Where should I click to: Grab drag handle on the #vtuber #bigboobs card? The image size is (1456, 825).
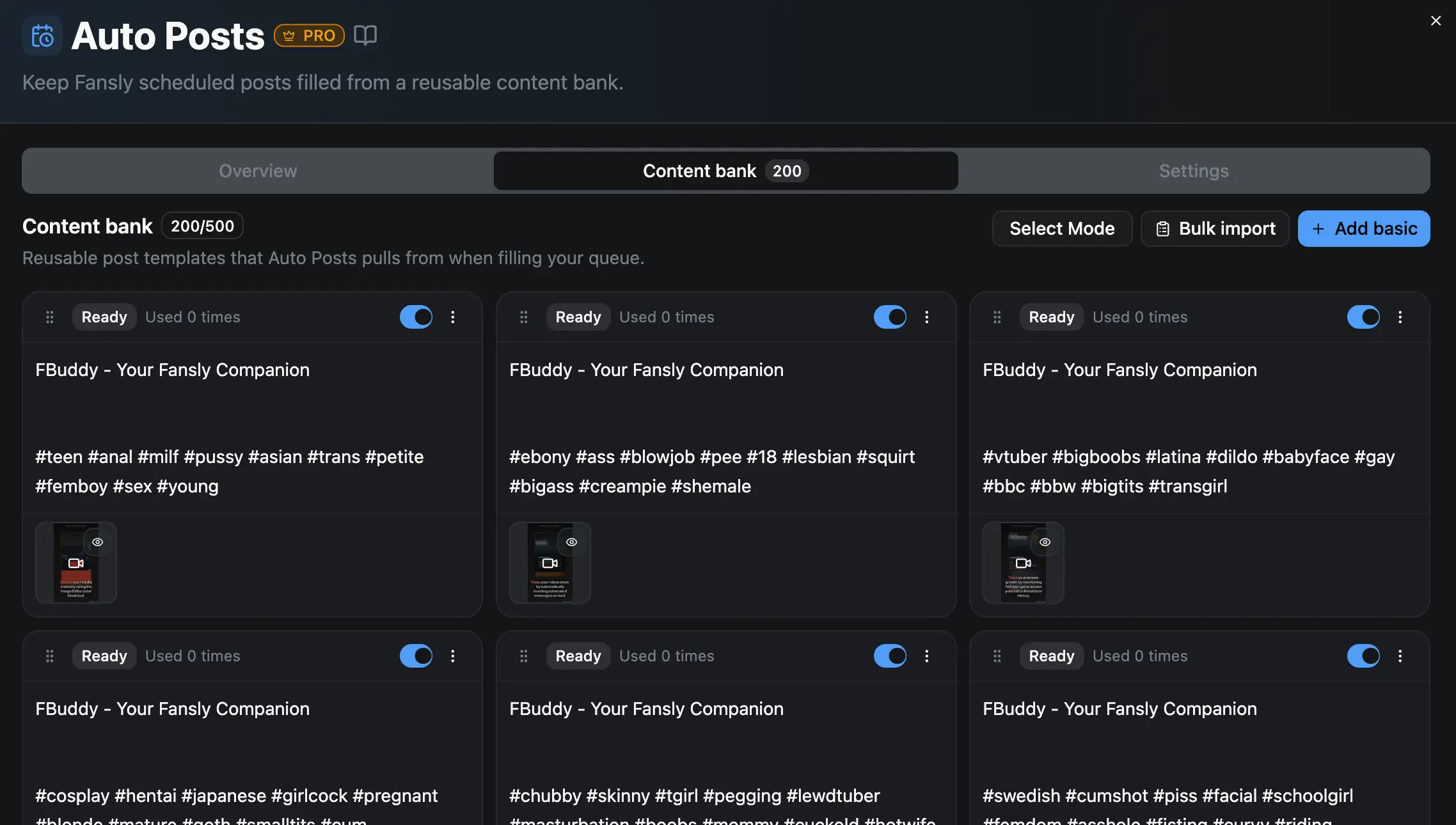997,317
